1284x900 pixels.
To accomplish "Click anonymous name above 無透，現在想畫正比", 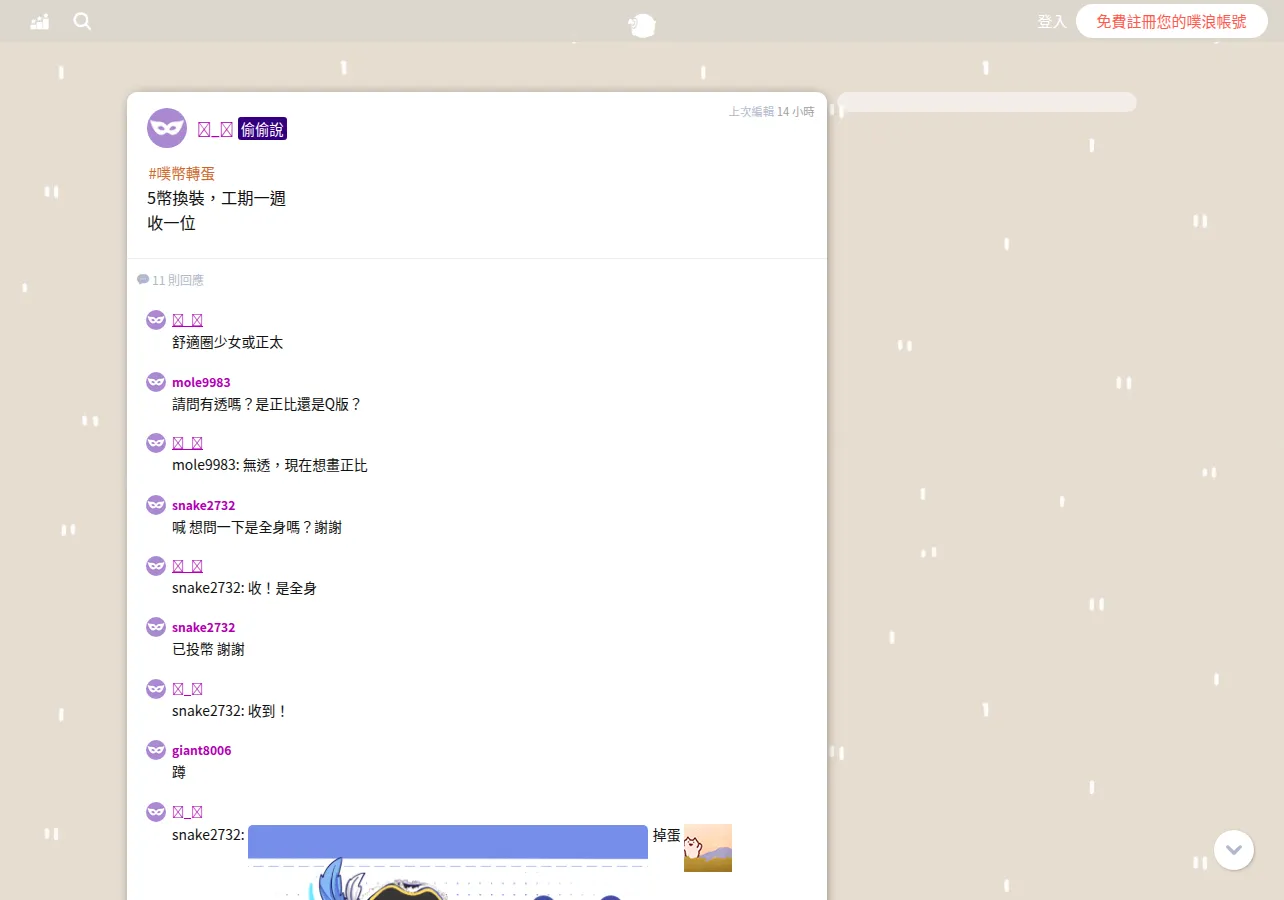I will (x=187, y=443).
